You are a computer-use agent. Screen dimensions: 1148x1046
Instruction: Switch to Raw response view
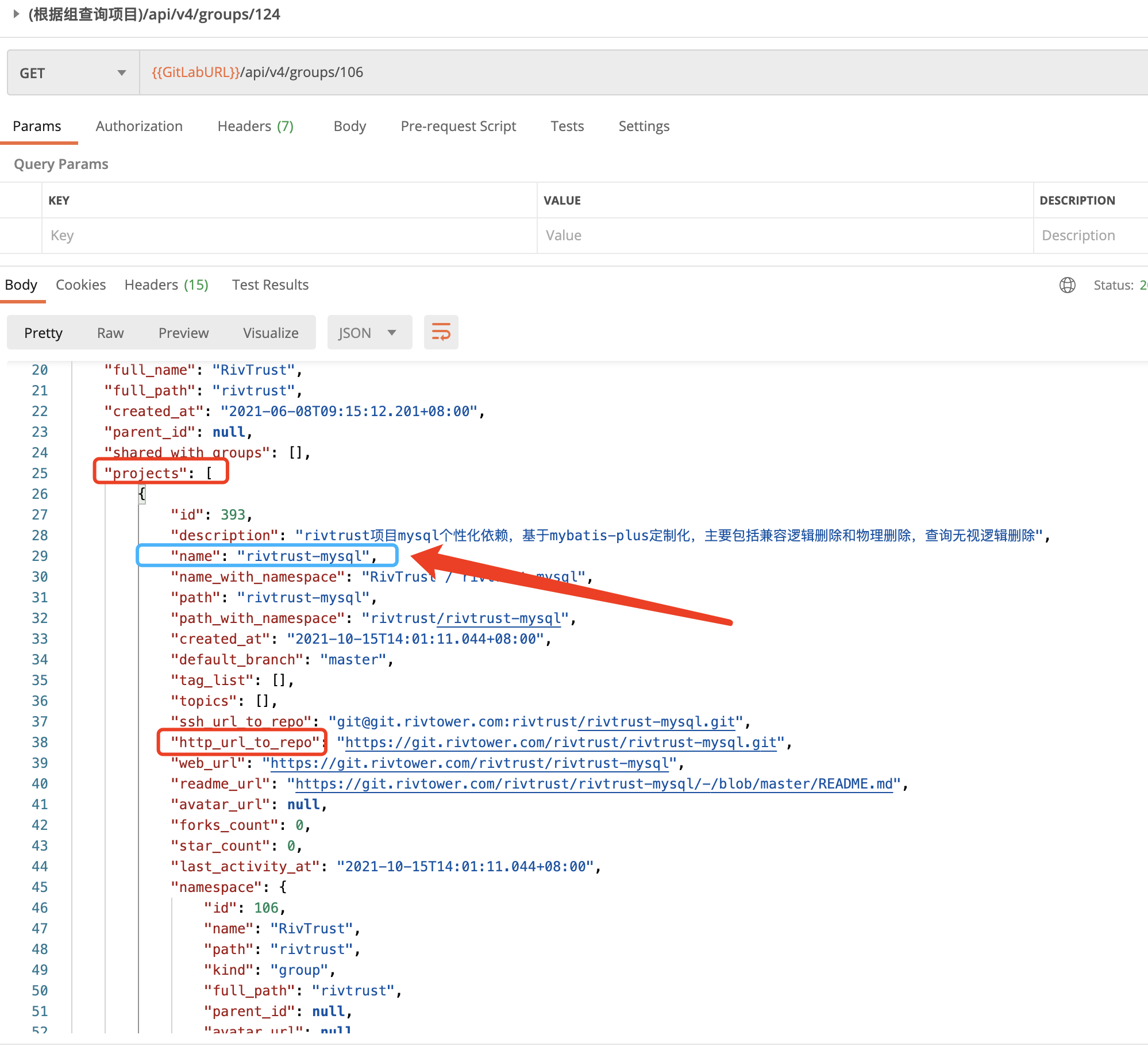point(110,332)
